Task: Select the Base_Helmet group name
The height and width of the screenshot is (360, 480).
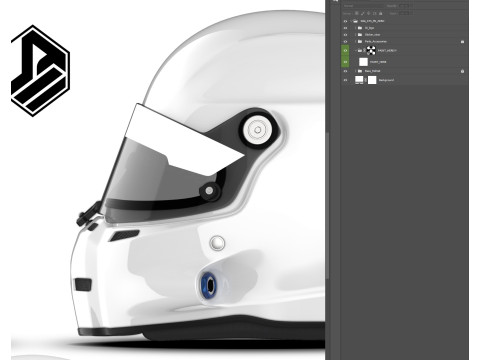Action: click(372, 71)
